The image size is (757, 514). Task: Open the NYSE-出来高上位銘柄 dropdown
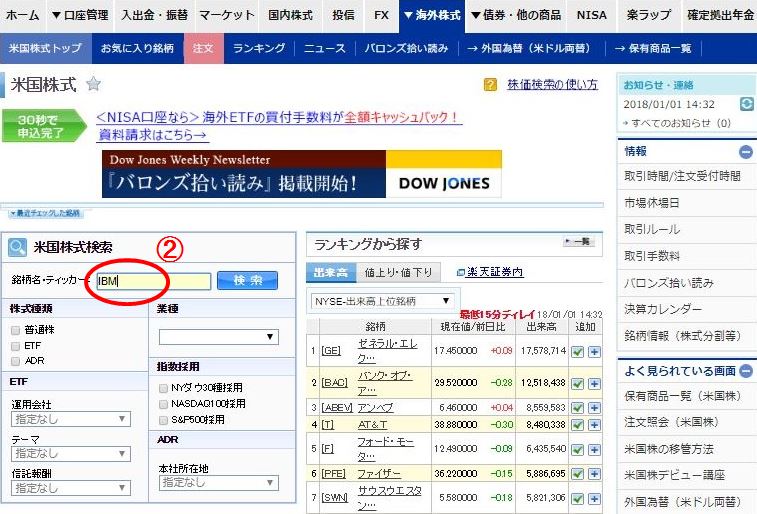[382, 301]
